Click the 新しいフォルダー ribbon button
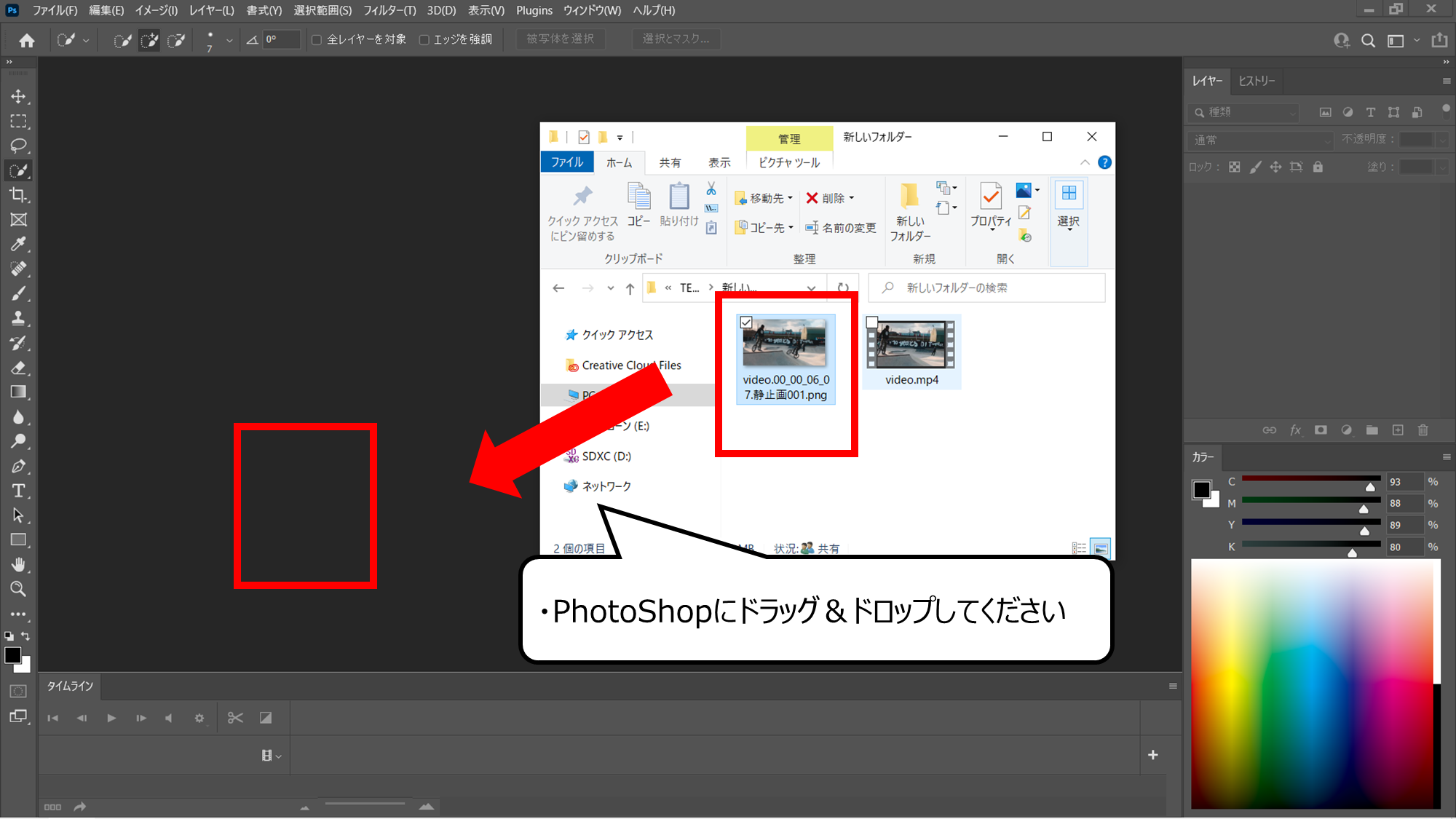 click(x=910, y=212)
